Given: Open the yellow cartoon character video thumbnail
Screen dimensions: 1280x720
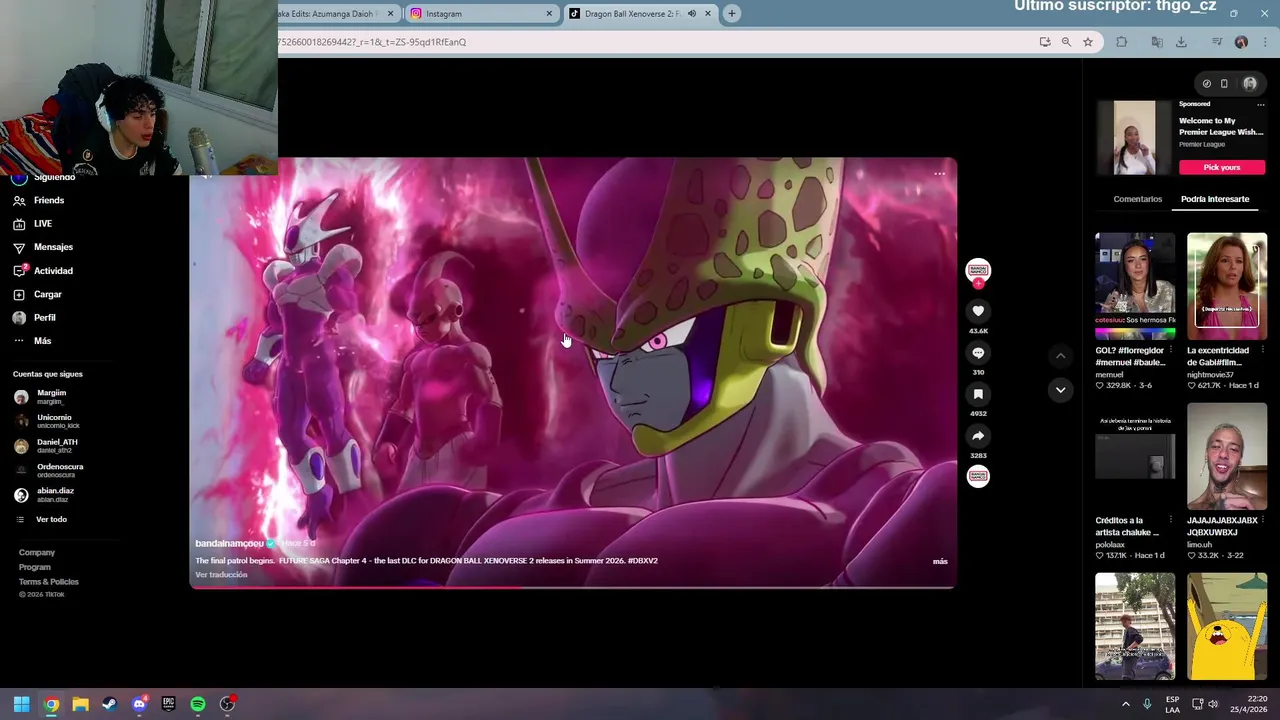Looking at the screenshot, I should 1227,626.
